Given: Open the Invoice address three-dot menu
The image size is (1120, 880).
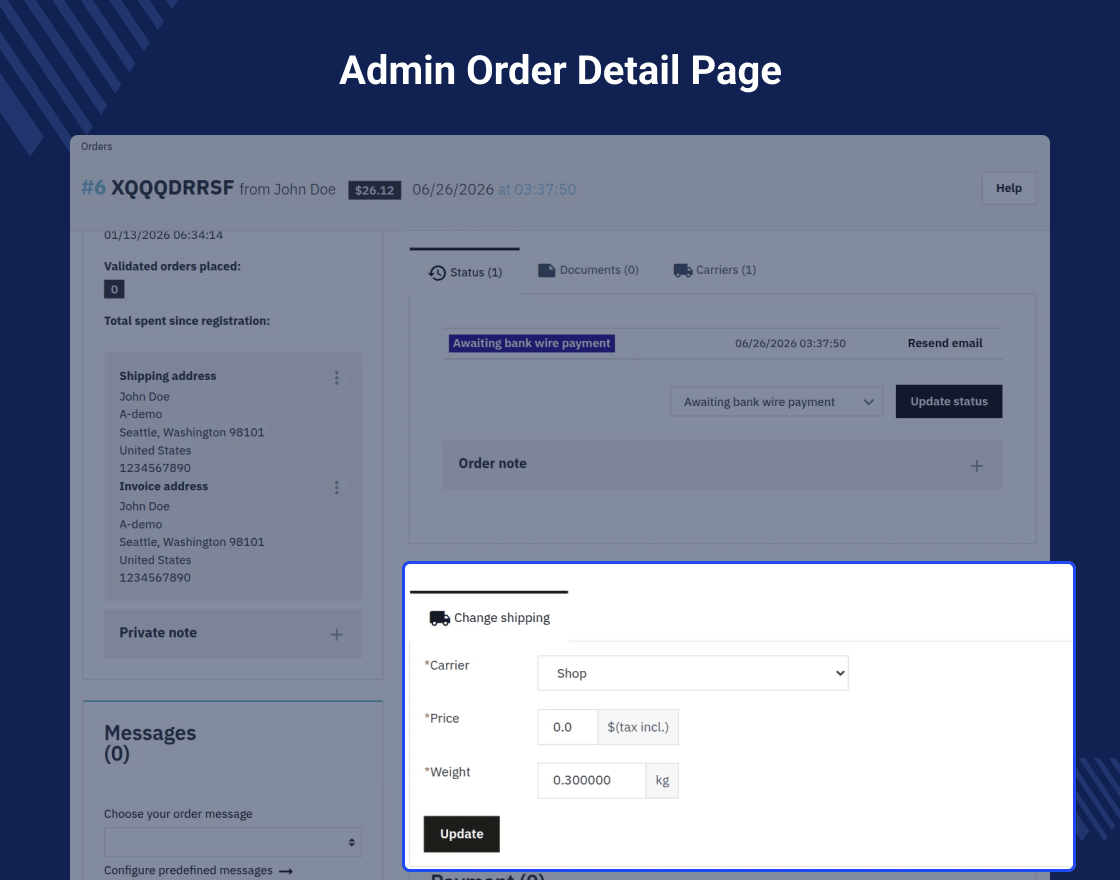Looking at the screenshot, I should [x=336, y=487].
